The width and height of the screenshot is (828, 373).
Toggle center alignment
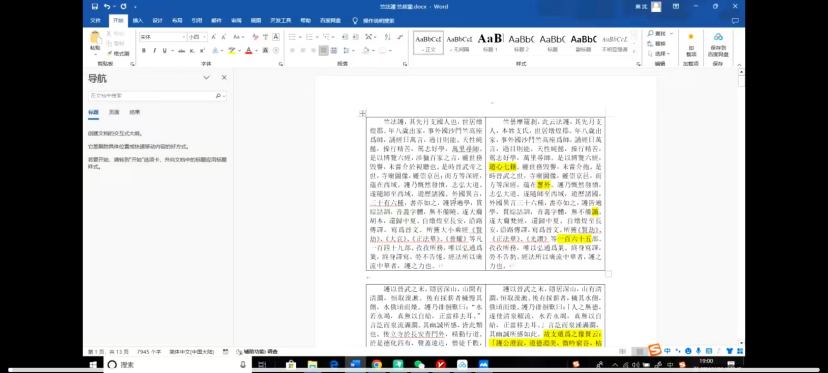coord(303,51)
